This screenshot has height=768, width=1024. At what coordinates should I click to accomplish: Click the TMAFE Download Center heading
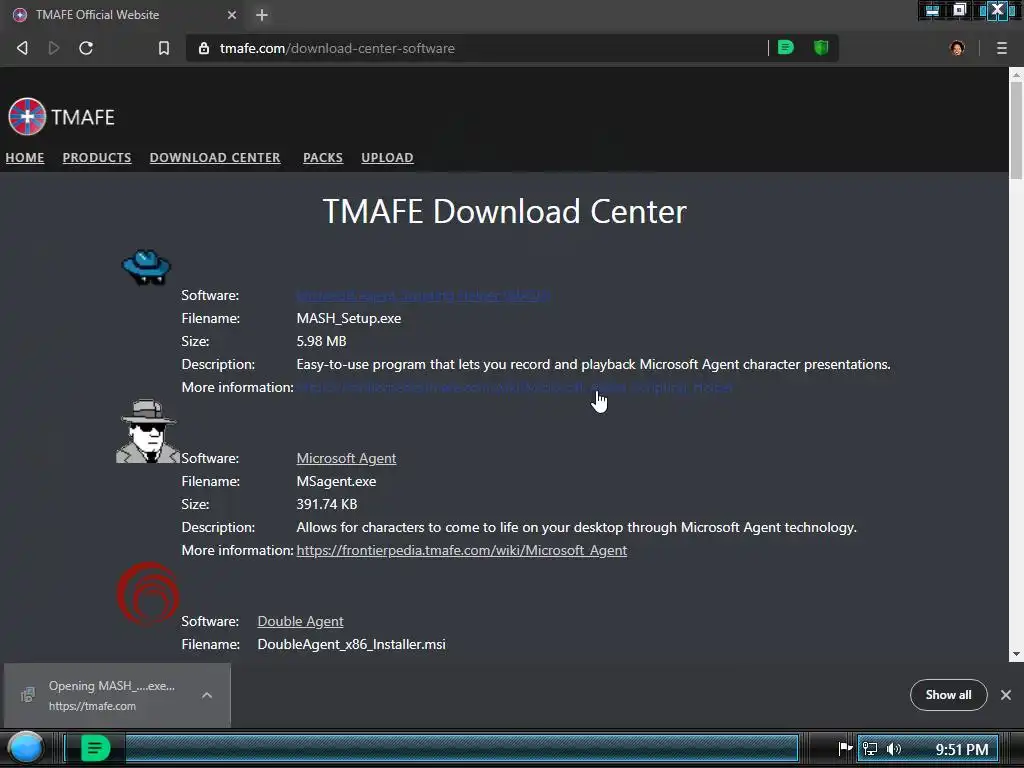coord(505,212)
